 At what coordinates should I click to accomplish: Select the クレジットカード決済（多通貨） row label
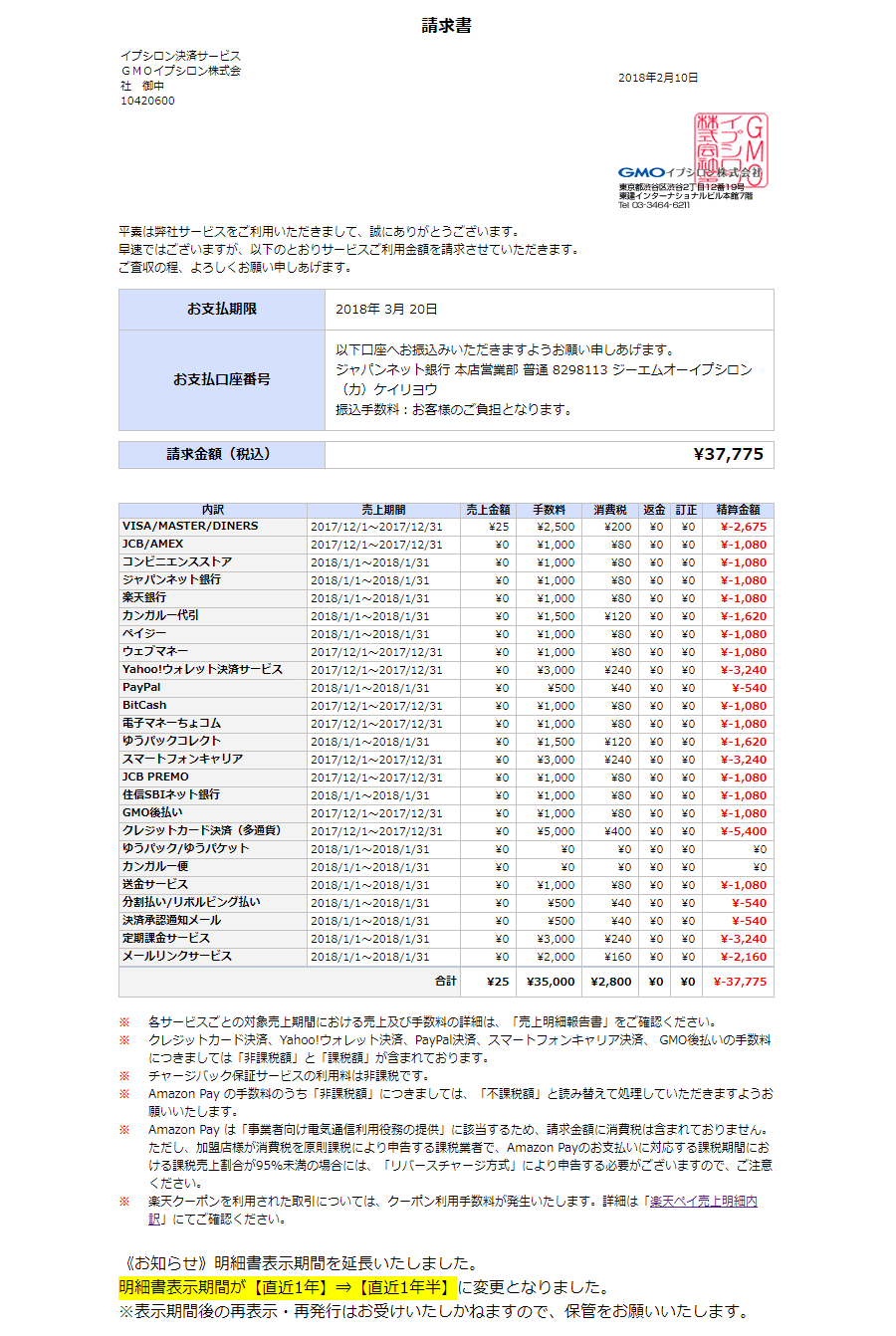pos(202,830)
